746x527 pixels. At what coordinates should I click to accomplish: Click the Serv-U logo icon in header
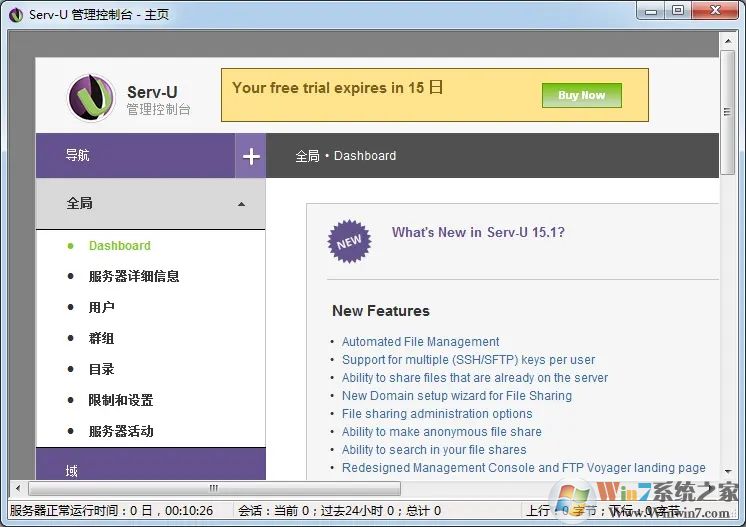(x=91, y=97)
